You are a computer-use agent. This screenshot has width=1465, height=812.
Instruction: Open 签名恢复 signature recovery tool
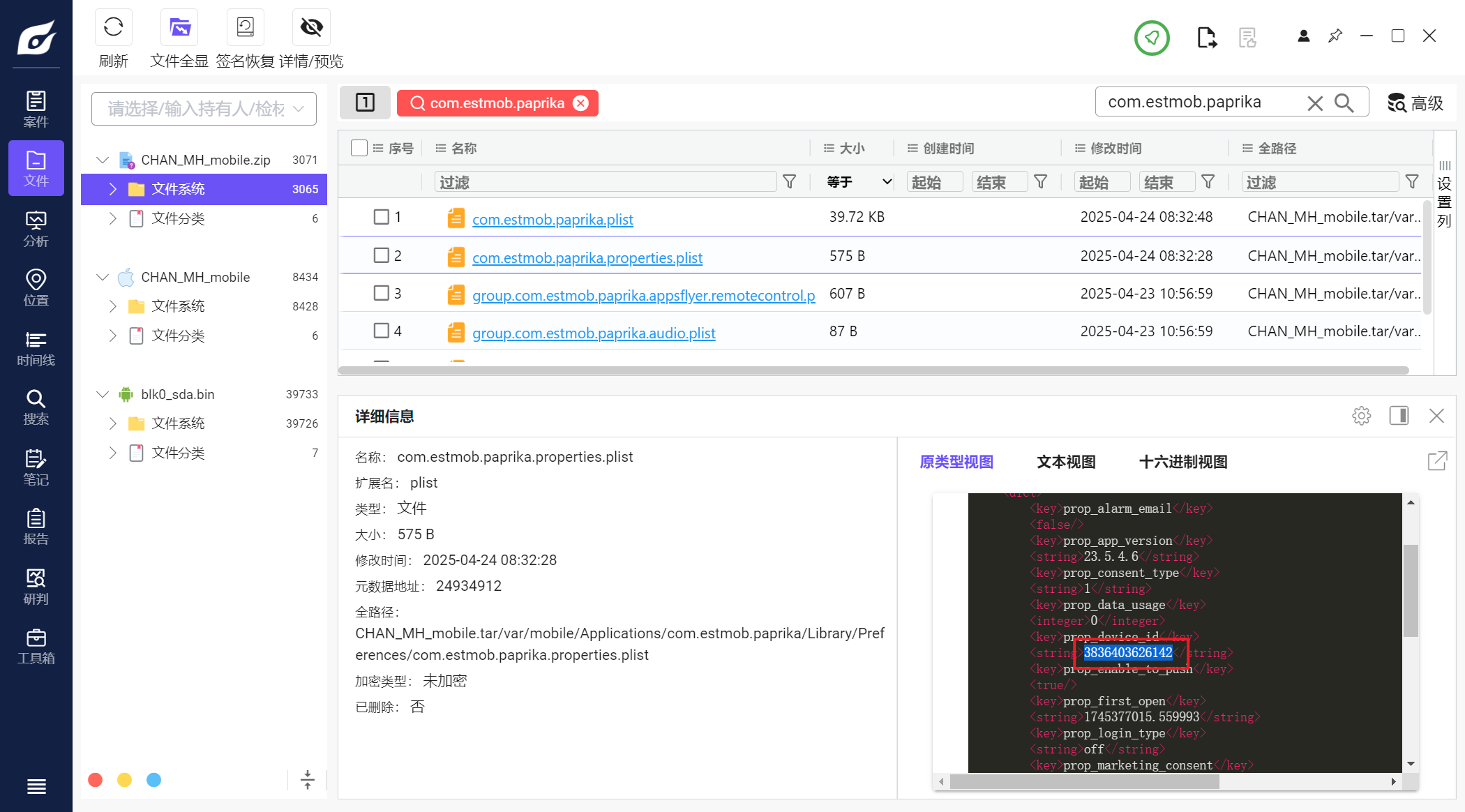(245, 28)
